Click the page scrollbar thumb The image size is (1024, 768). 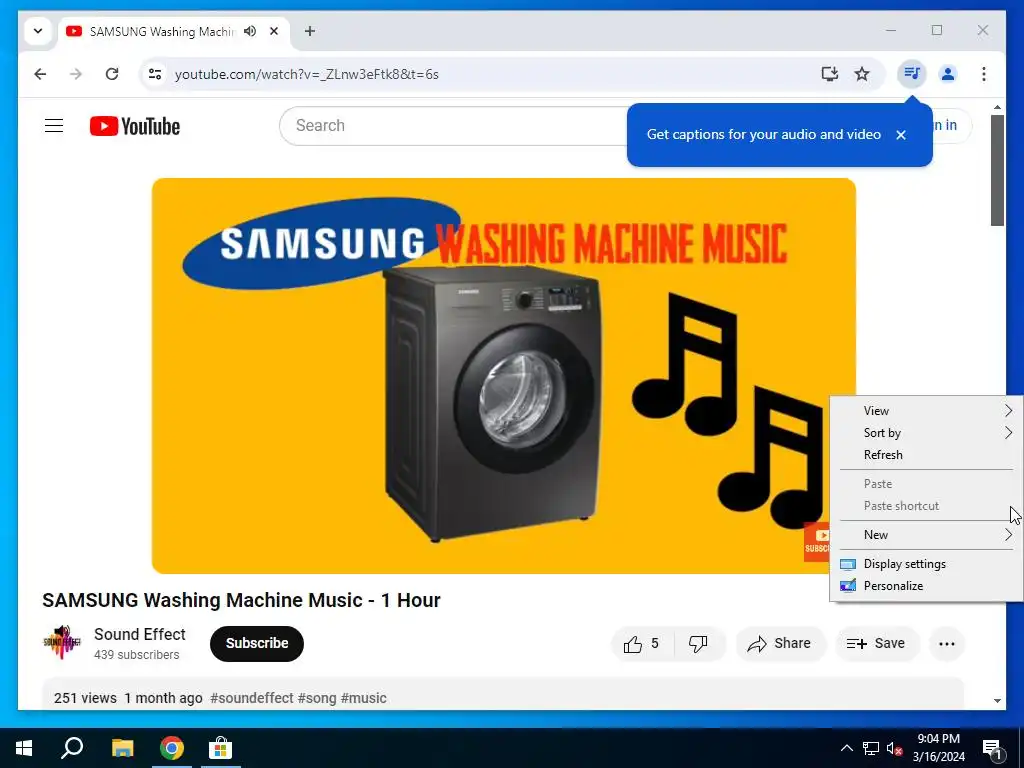click(997, 170)
